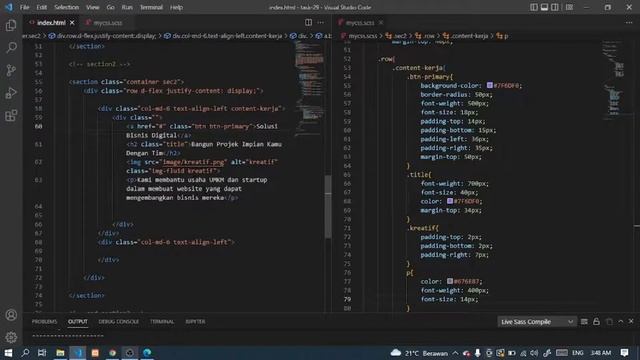
Task: Click the .title color swatch #7F6DF0
Action: tap(450, 201)
